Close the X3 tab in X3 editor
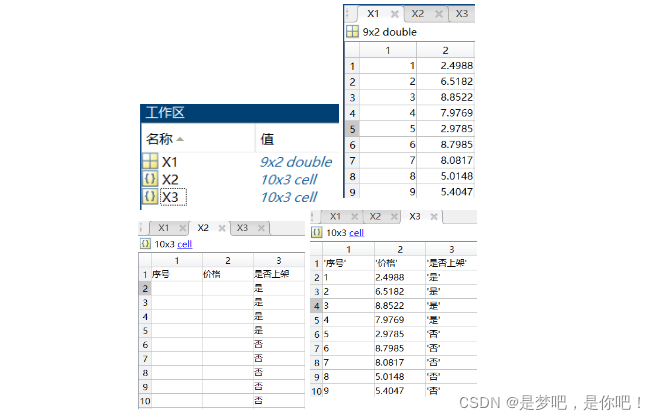Screen dimensions: 655x420 point(434,216)
